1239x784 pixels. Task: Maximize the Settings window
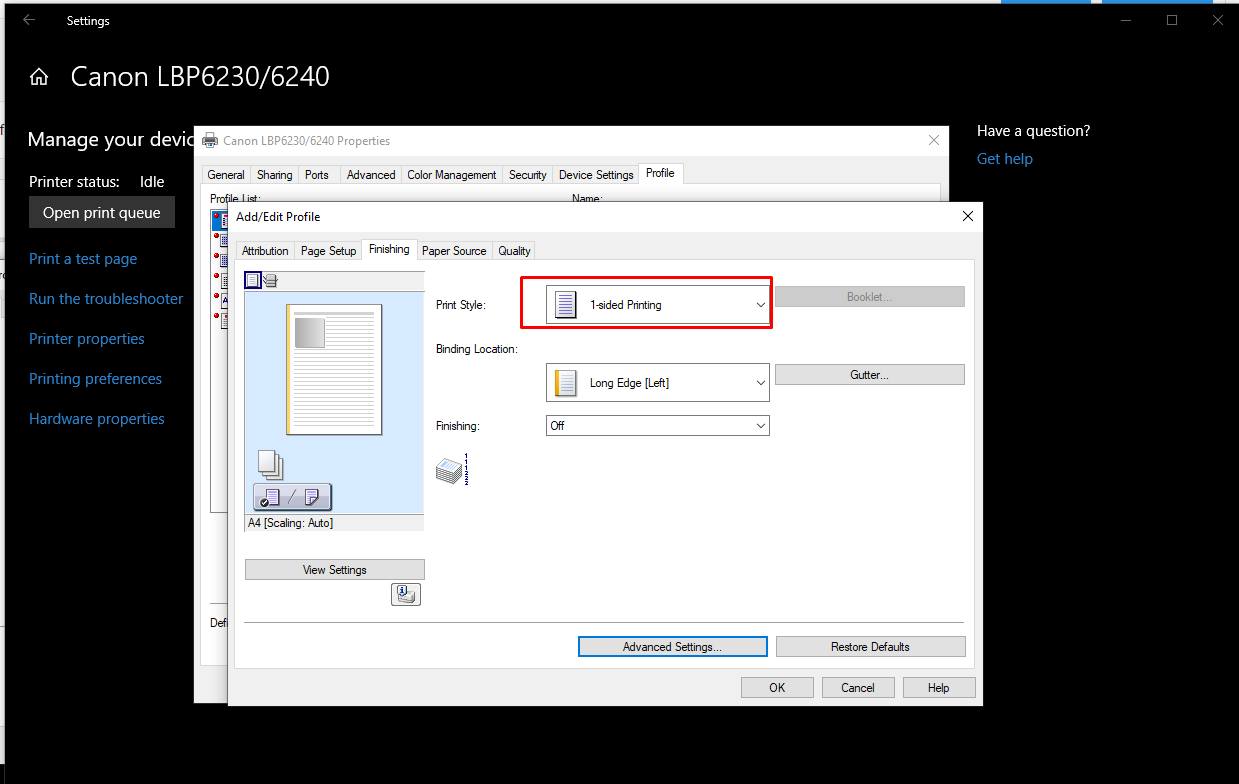pos(1172,20)
